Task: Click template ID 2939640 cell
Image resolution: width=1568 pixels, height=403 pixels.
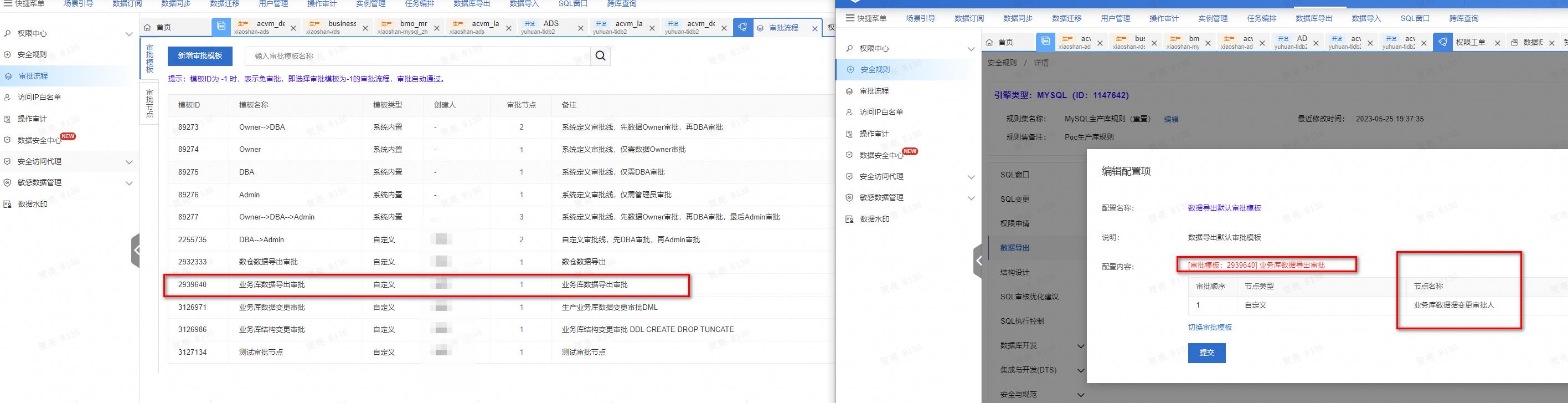Action: [192, 285]
